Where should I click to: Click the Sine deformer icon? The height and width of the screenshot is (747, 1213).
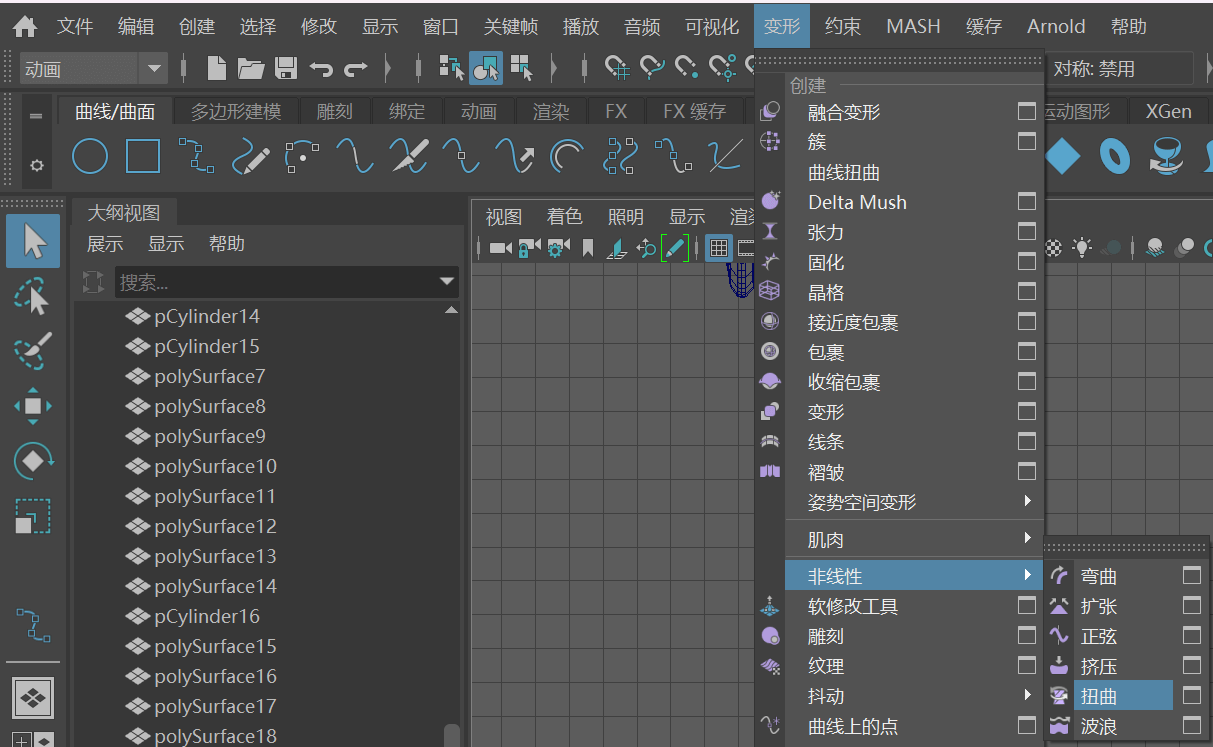1059,636
